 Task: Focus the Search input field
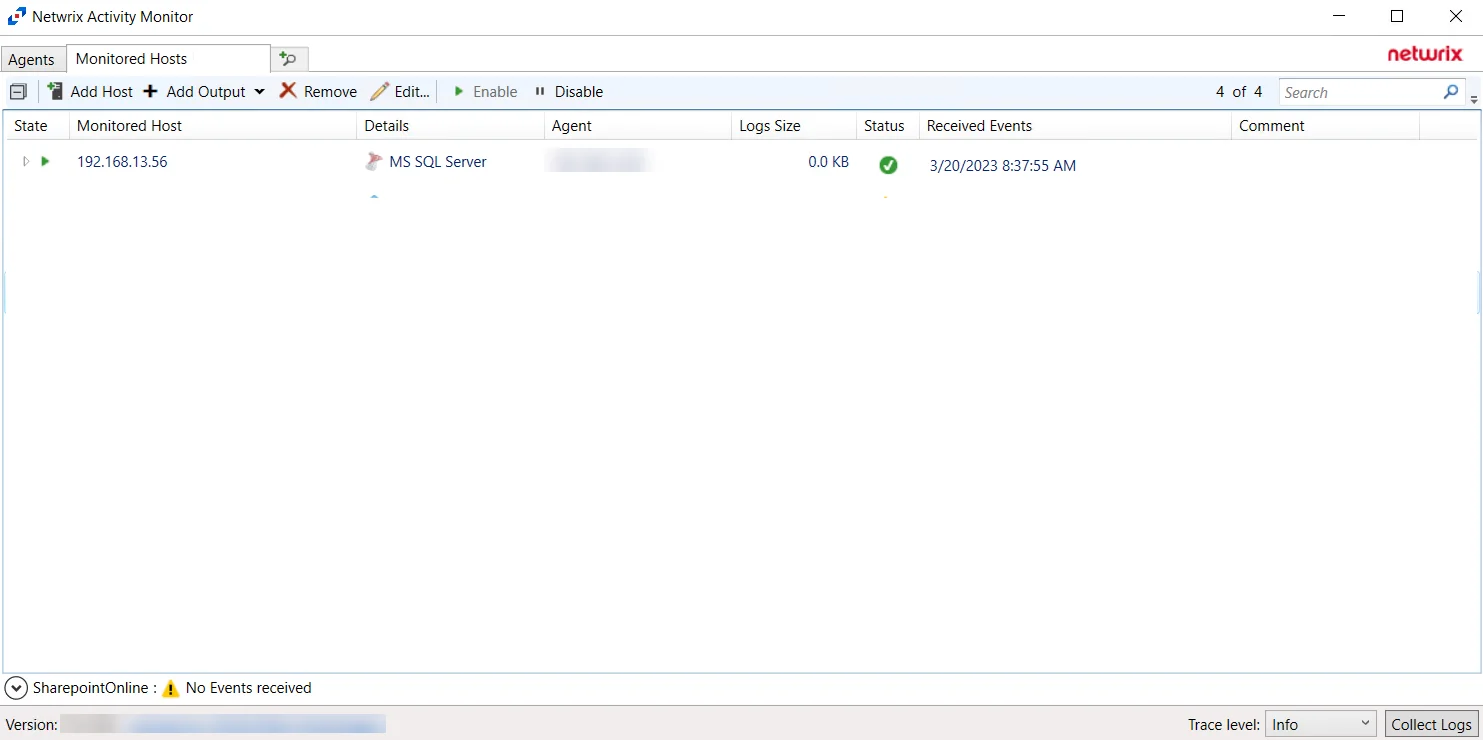[x=1360, y=92]
